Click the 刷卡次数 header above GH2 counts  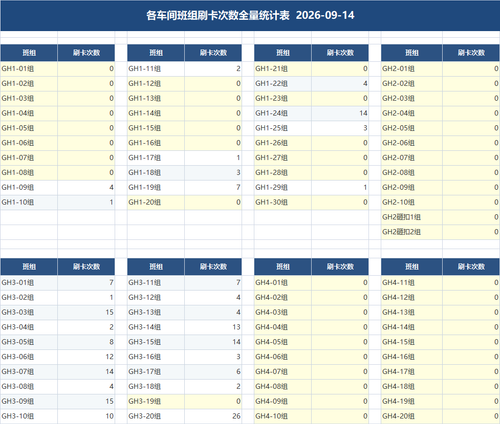pyautogui.click(x=471, y=53)
